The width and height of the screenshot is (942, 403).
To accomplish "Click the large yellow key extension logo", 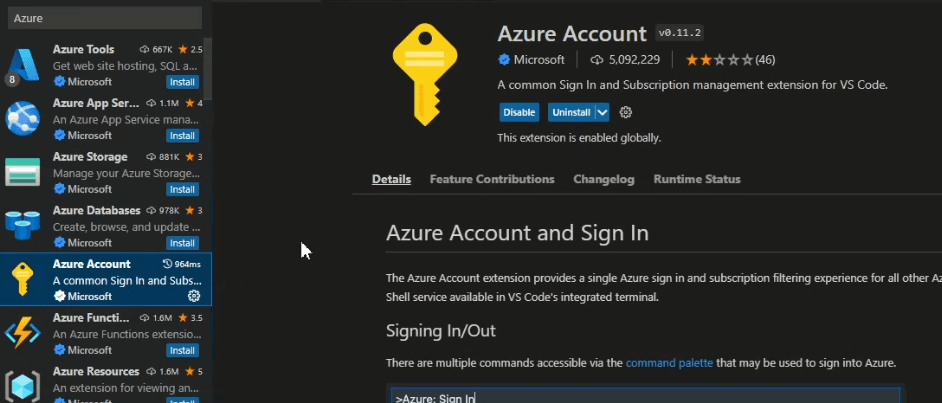I will tap(425, 73).
